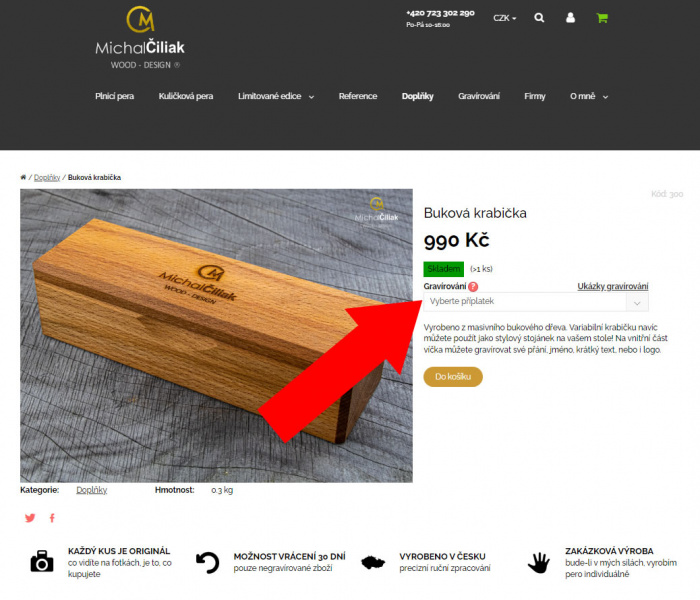Open Ukázky gravírování link
This screenshot has height=600, width=700.
click(x=612, y=287)
